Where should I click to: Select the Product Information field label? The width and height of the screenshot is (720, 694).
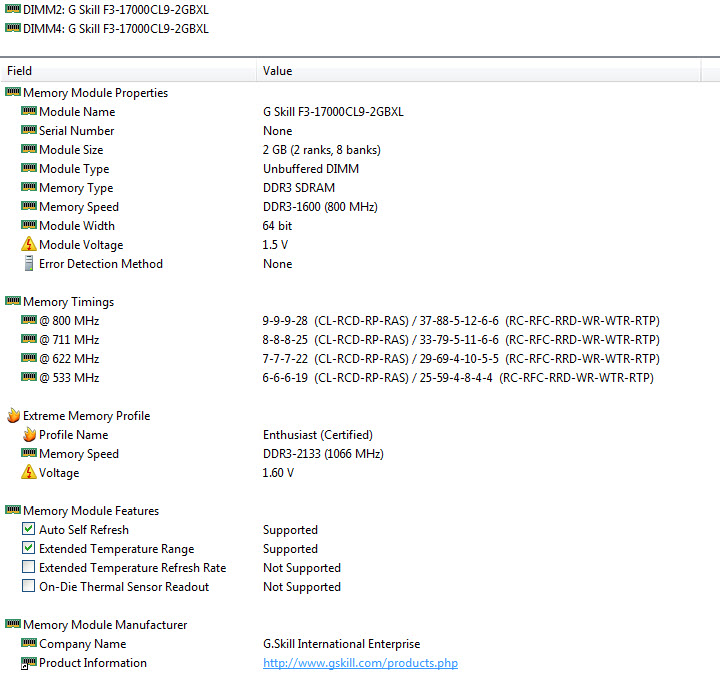click(93, 663)
